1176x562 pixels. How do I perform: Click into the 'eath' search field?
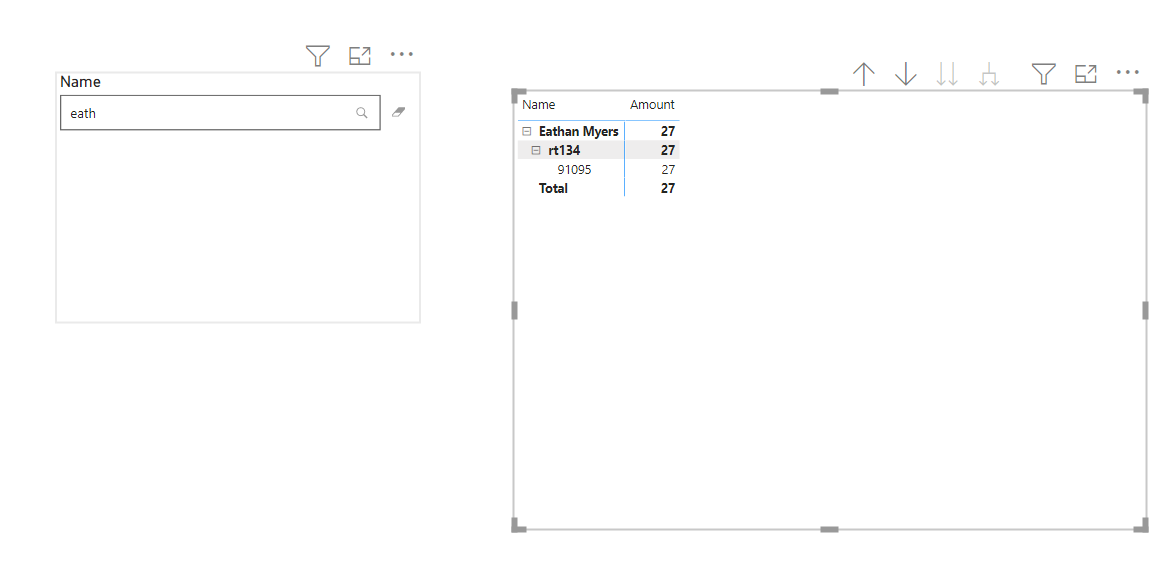click(220, 113)
